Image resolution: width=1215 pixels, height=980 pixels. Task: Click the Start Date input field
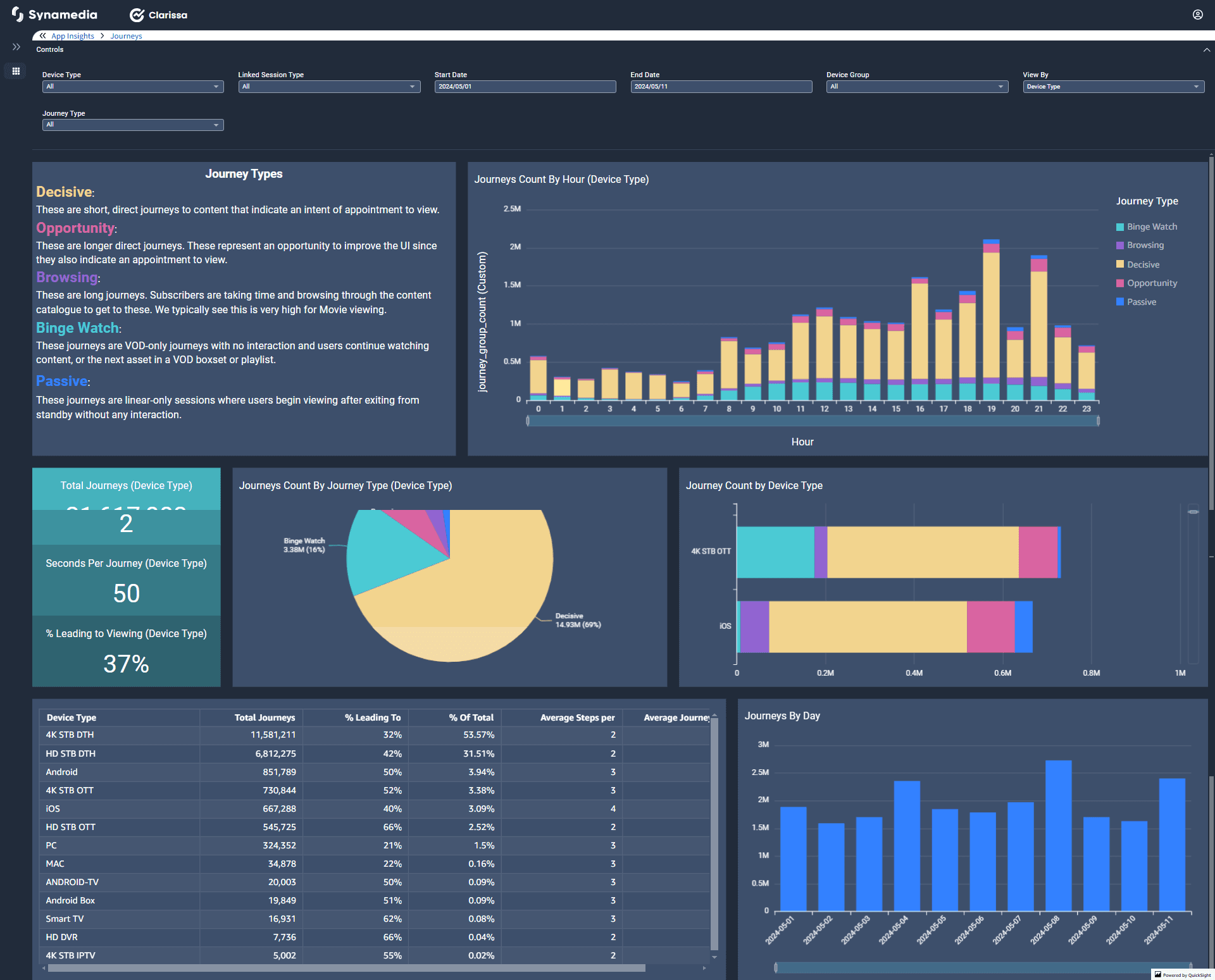[x=525, y=87]
